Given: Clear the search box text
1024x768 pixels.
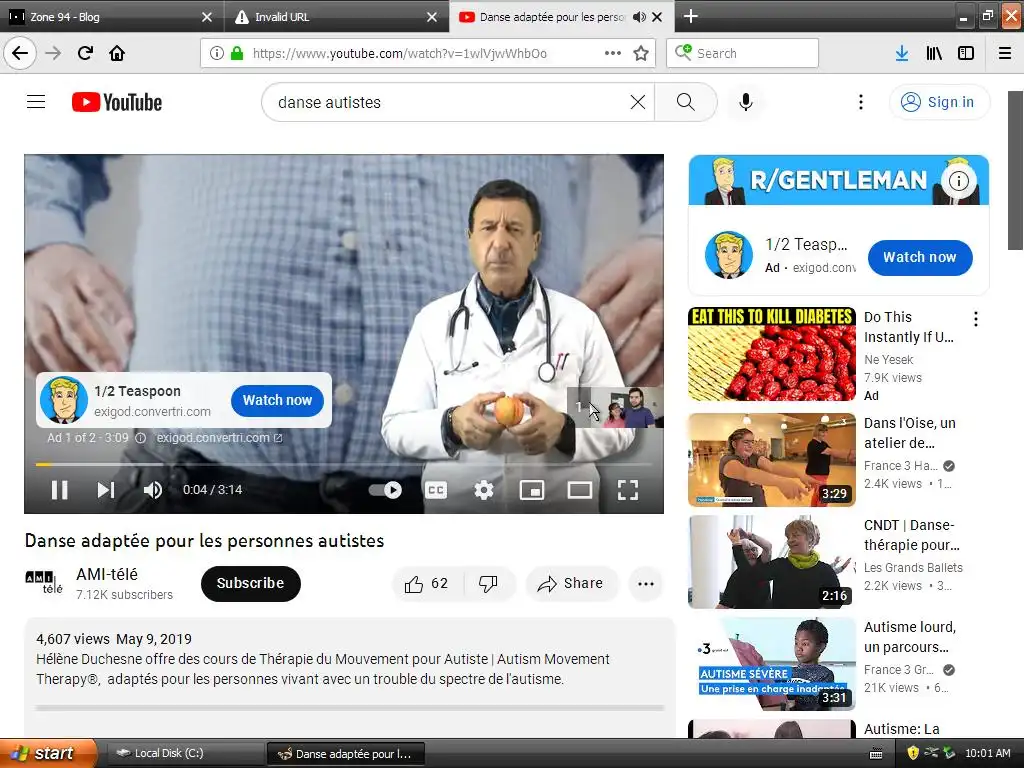Looking at the screenshot, I should coord(637,102).
